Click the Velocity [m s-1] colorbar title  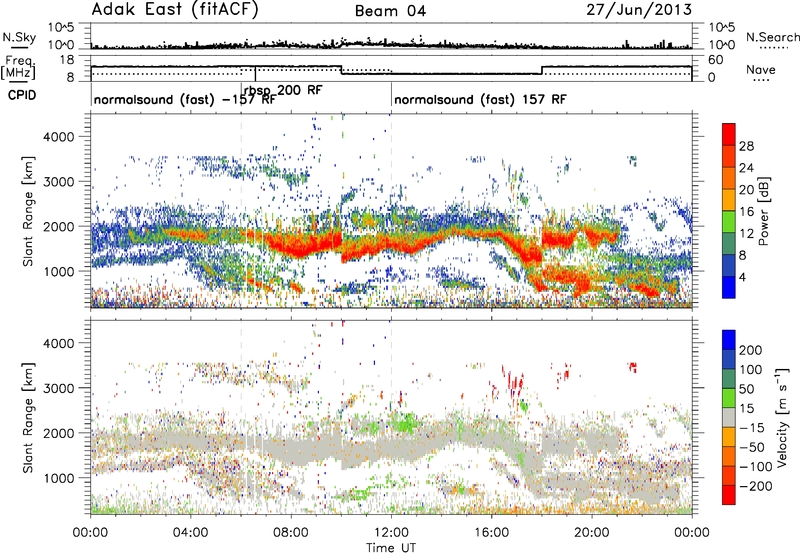(x=782, y=417)
